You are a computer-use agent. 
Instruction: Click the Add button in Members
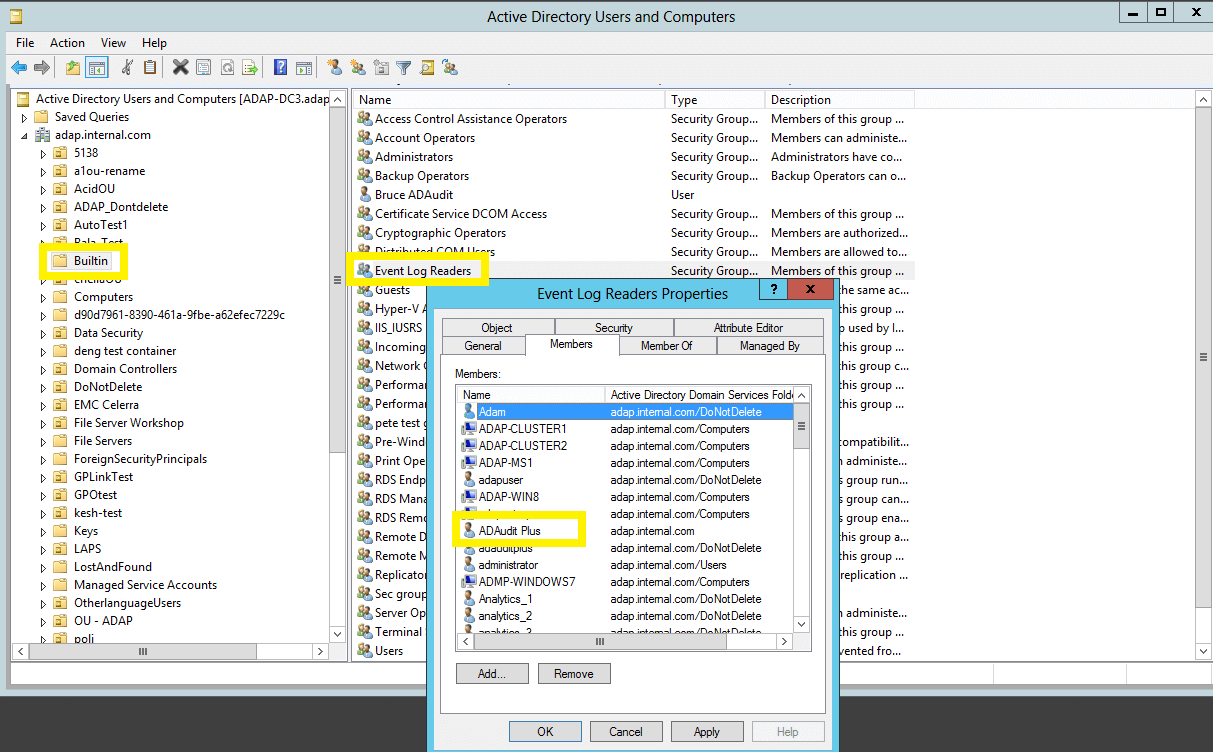(492, 673)
